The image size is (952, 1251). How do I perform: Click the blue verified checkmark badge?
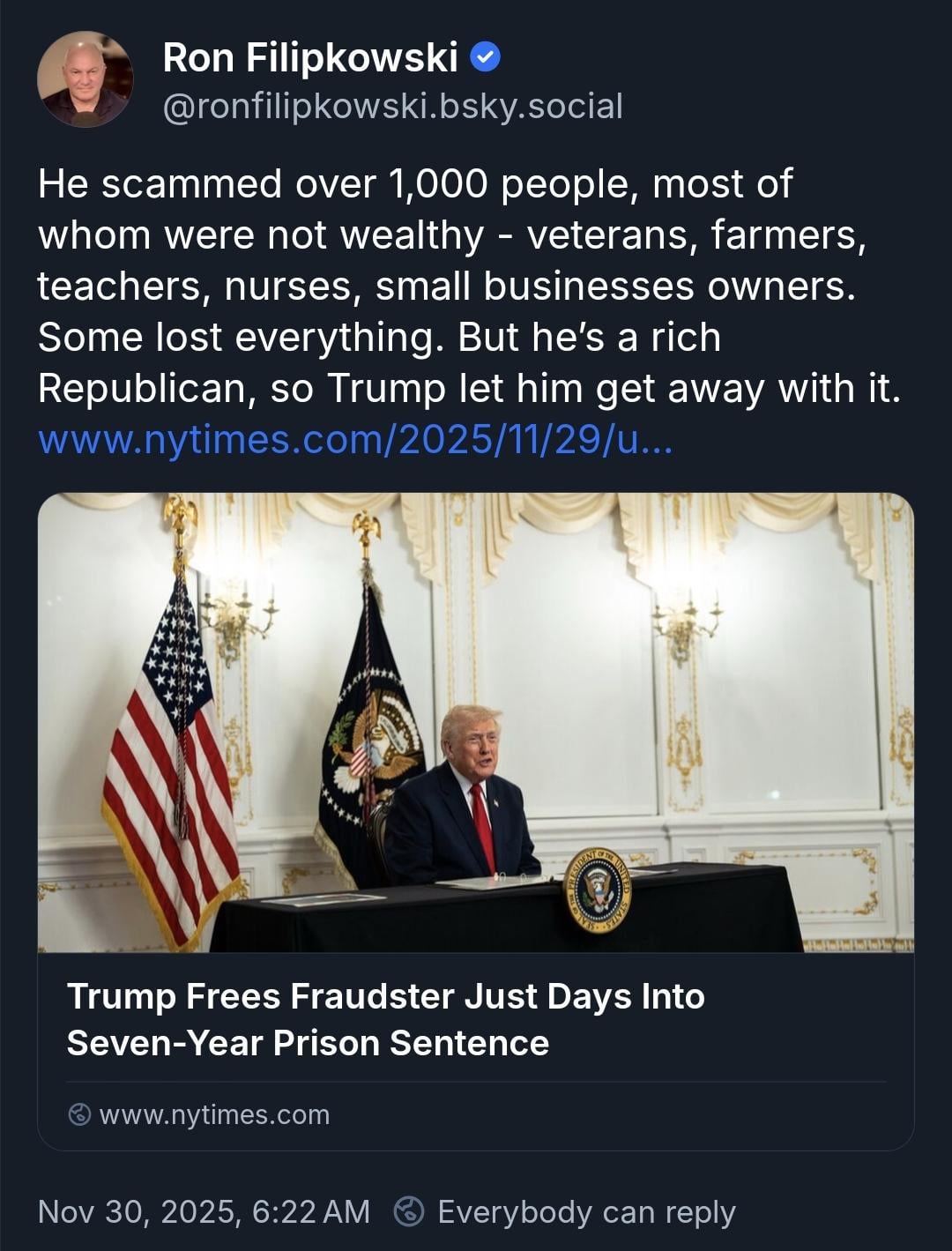pyautogui.click(x=486, y=58)
